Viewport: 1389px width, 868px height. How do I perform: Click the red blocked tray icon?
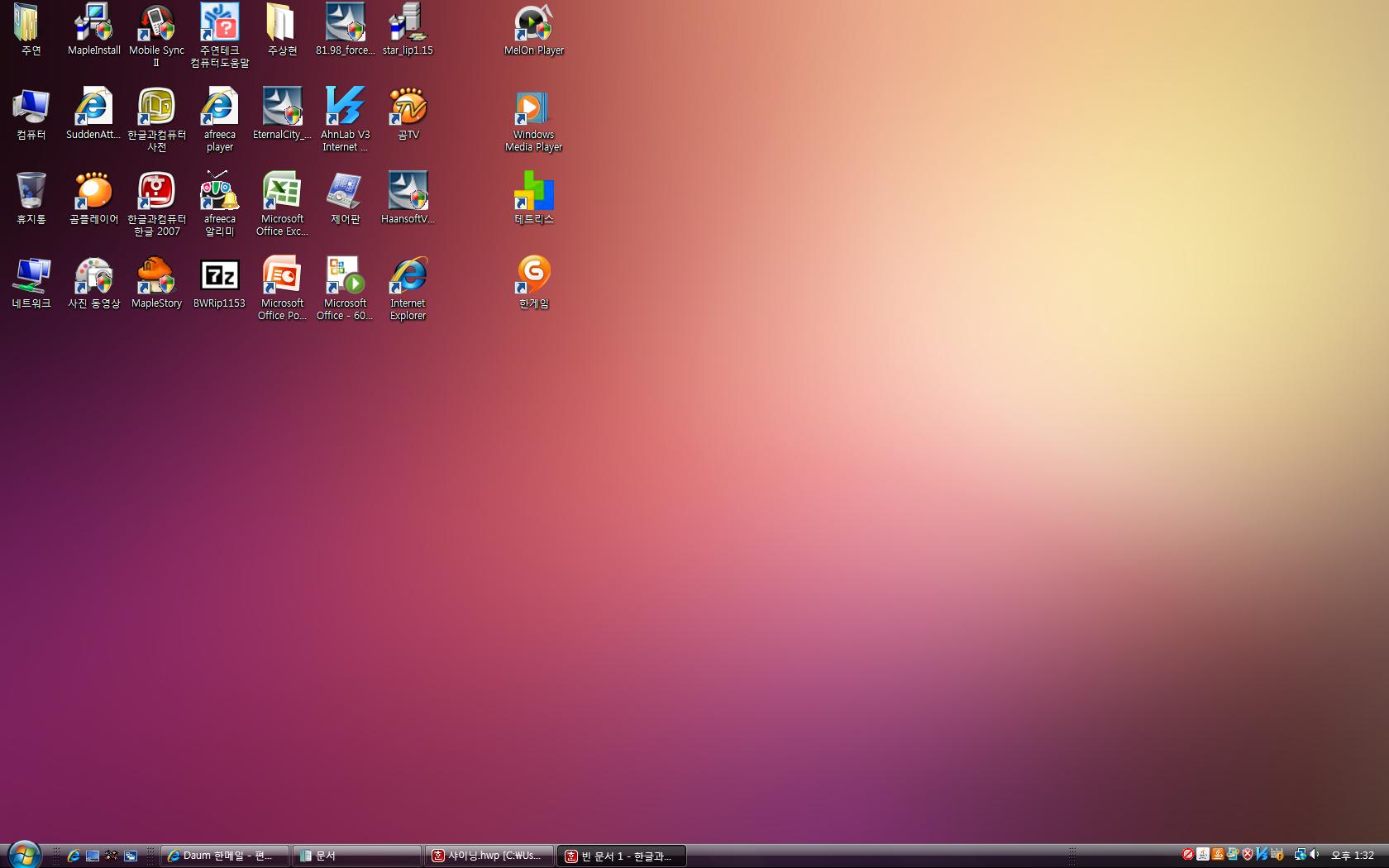pyautogui.click(x=1188, y=855)
